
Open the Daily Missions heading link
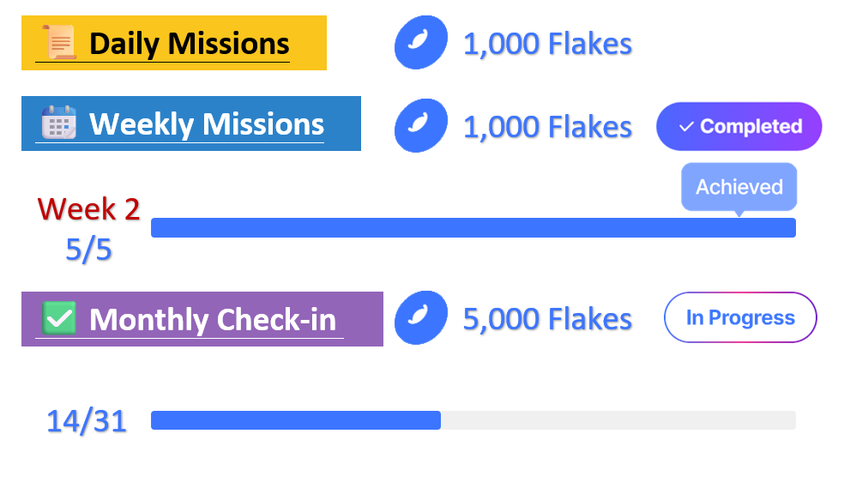(x=189, y=44)
